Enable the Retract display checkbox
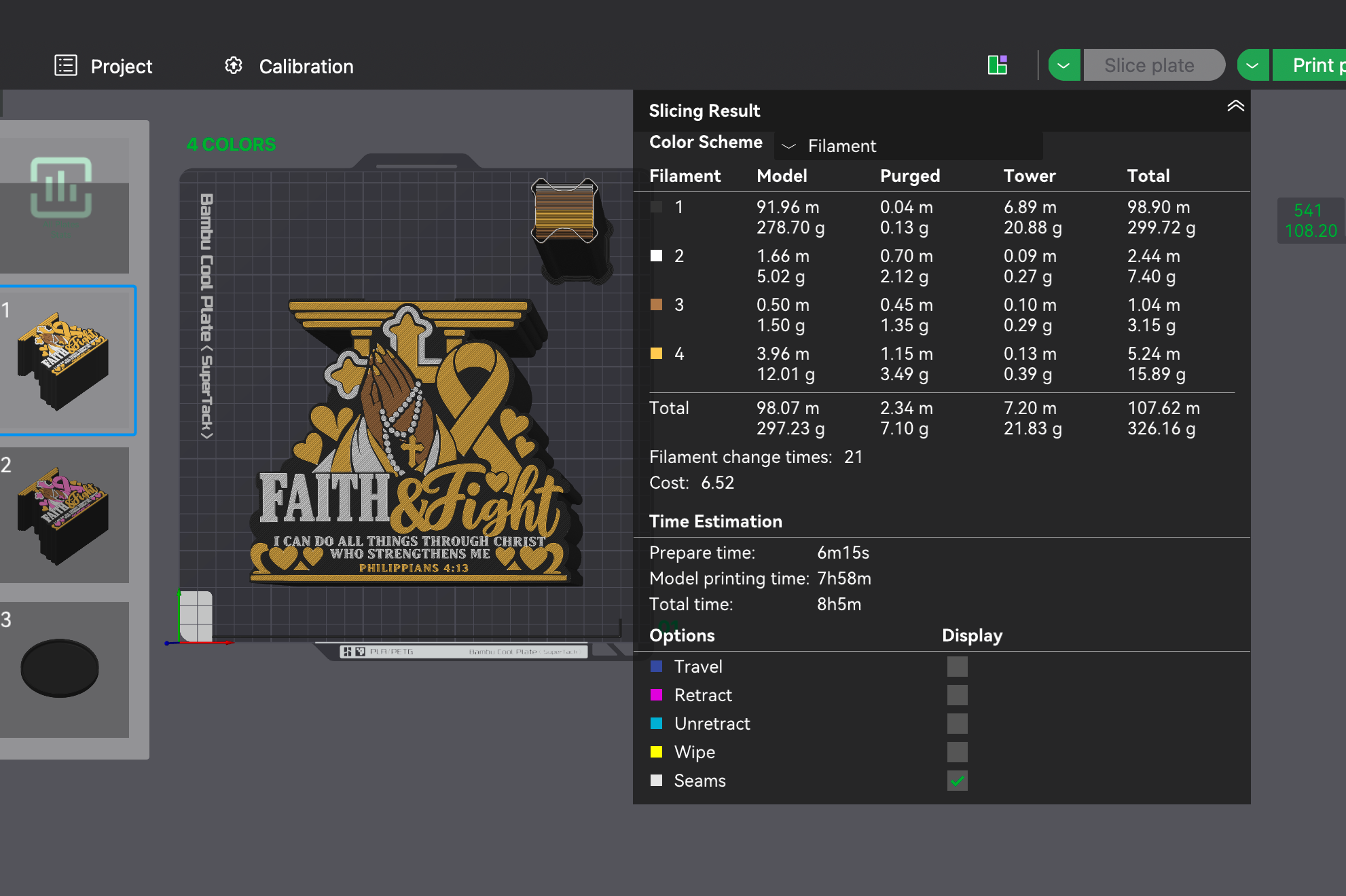The width and height of the screenshot is (1346, 896). pyautogui.click(x=958, y=695)
